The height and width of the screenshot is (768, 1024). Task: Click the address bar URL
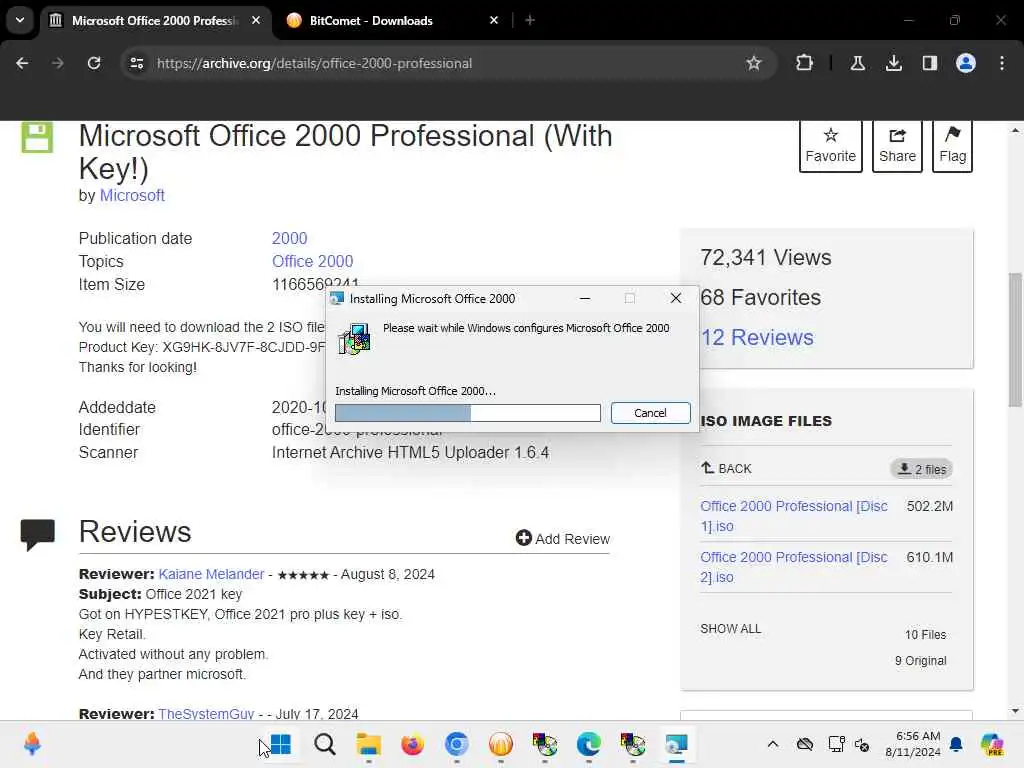pyautogui.click(x=314, y=63)
